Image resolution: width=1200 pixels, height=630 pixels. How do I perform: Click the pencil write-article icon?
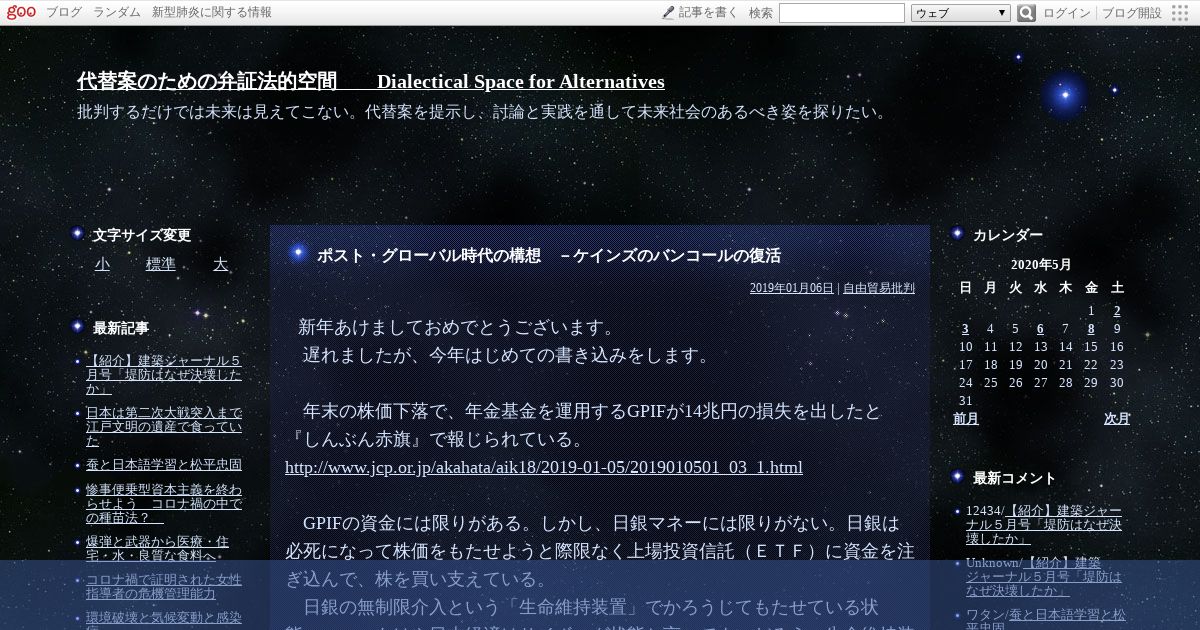[x=668, y=13]
